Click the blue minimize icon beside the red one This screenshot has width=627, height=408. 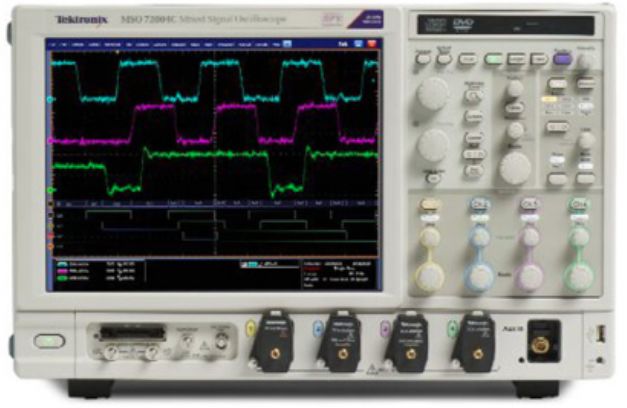click(x=358, y=44)
